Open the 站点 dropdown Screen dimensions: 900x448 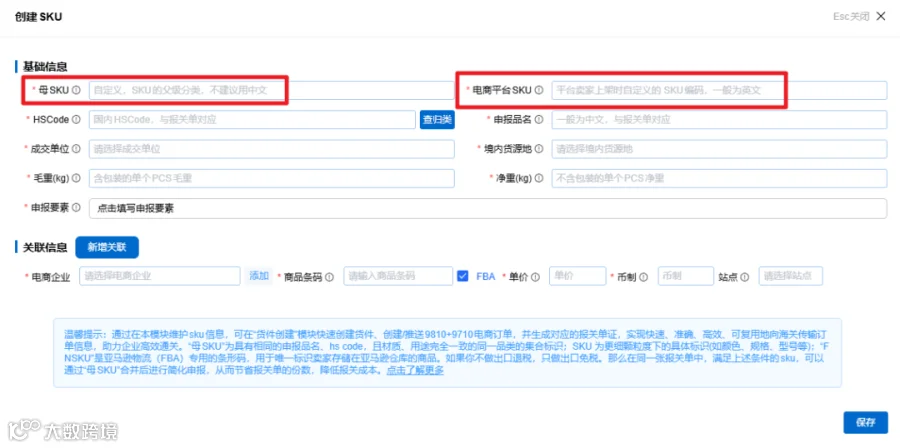[790, 276]
